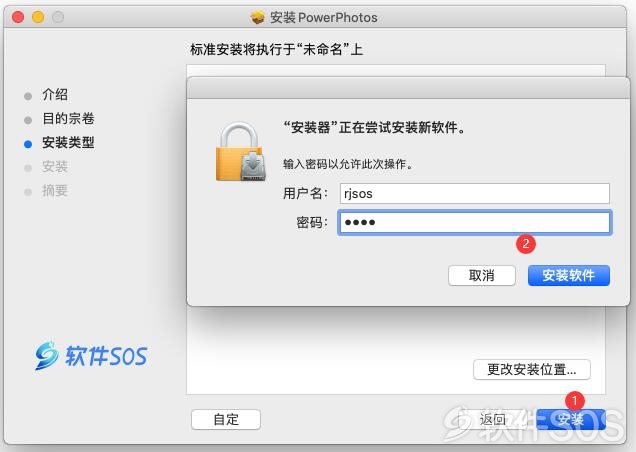
Task: Click the red number 2 badge
Action: coord(526,244)
